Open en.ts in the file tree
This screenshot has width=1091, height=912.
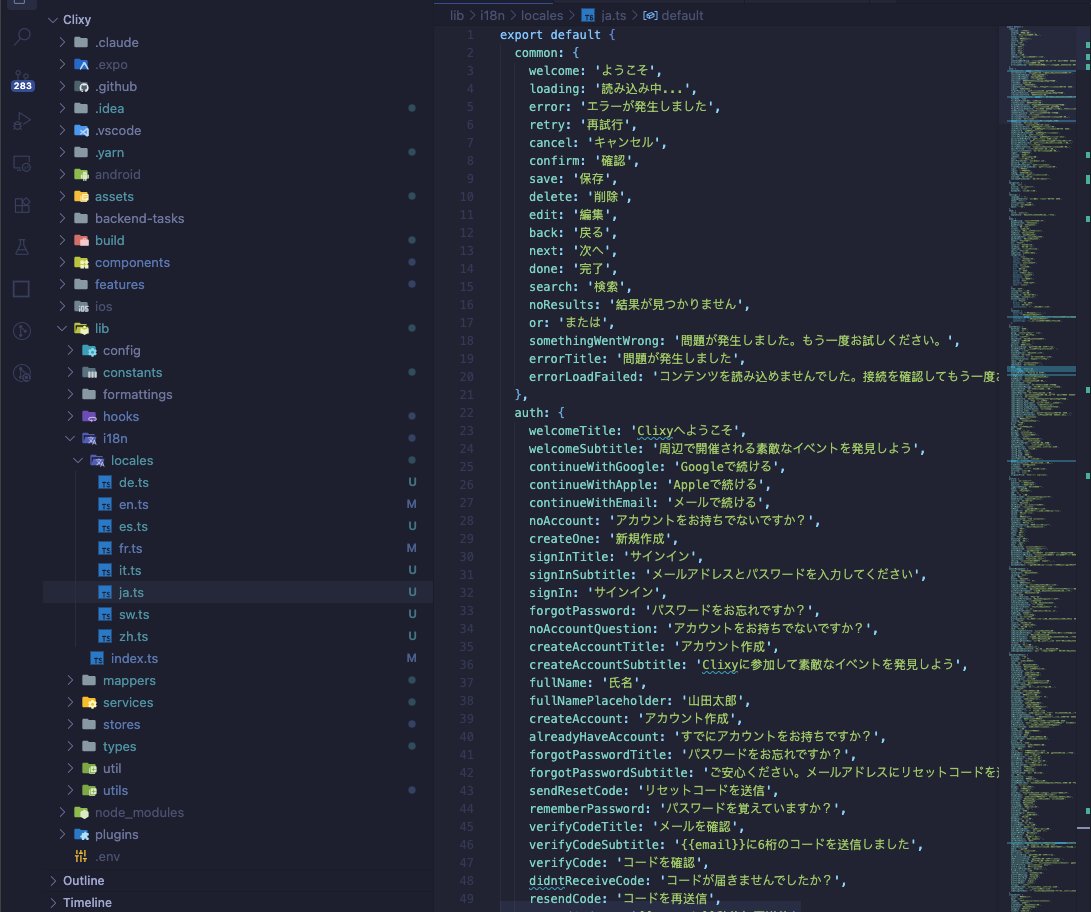pyautogui.click(x=134, y=504)
